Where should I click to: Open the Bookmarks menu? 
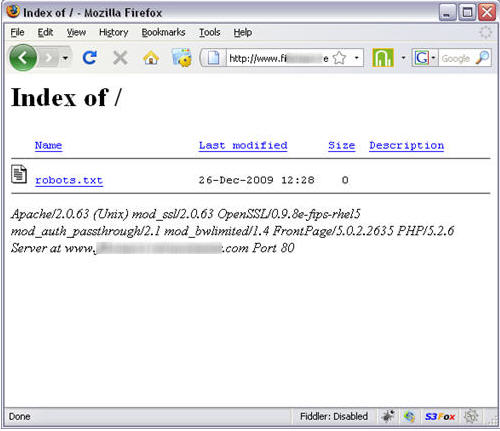[163, 32]
